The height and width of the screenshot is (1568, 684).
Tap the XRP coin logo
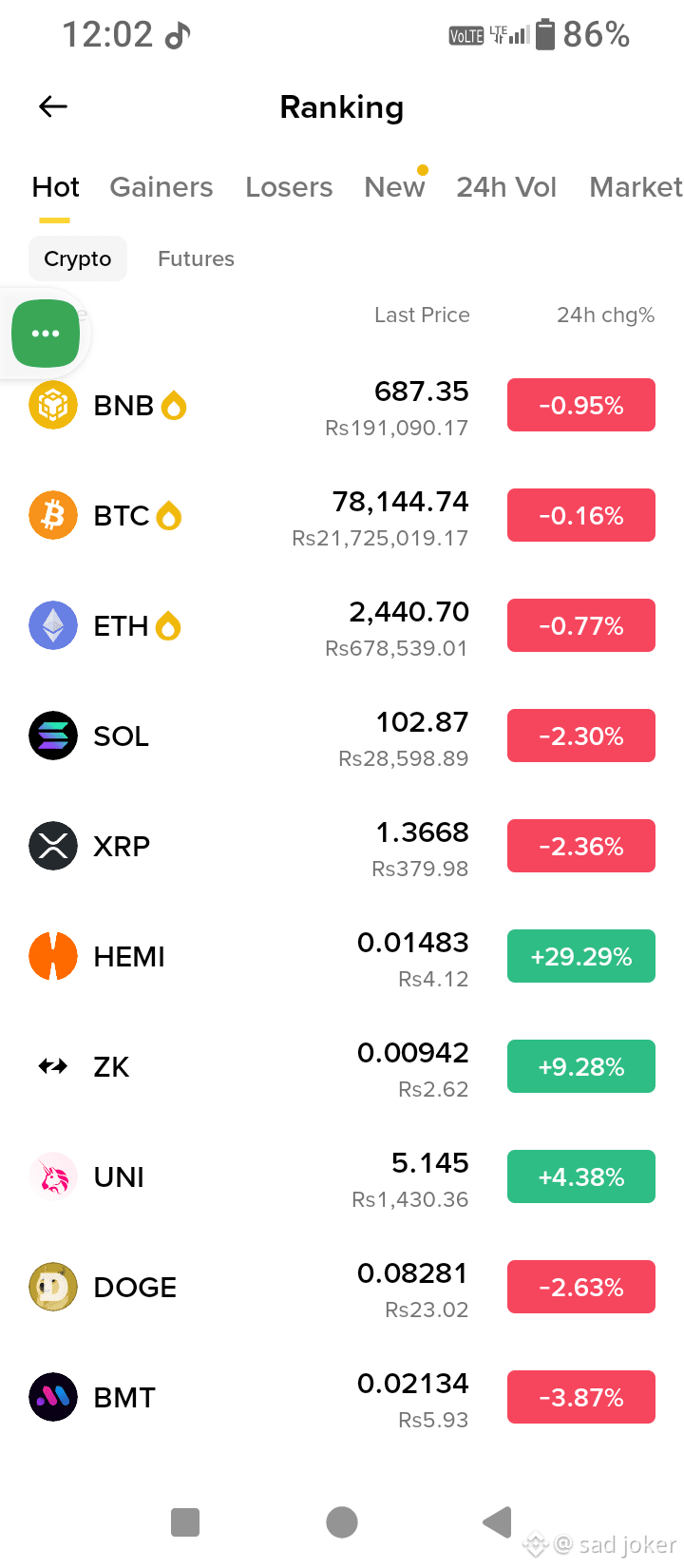click(53, 846)
